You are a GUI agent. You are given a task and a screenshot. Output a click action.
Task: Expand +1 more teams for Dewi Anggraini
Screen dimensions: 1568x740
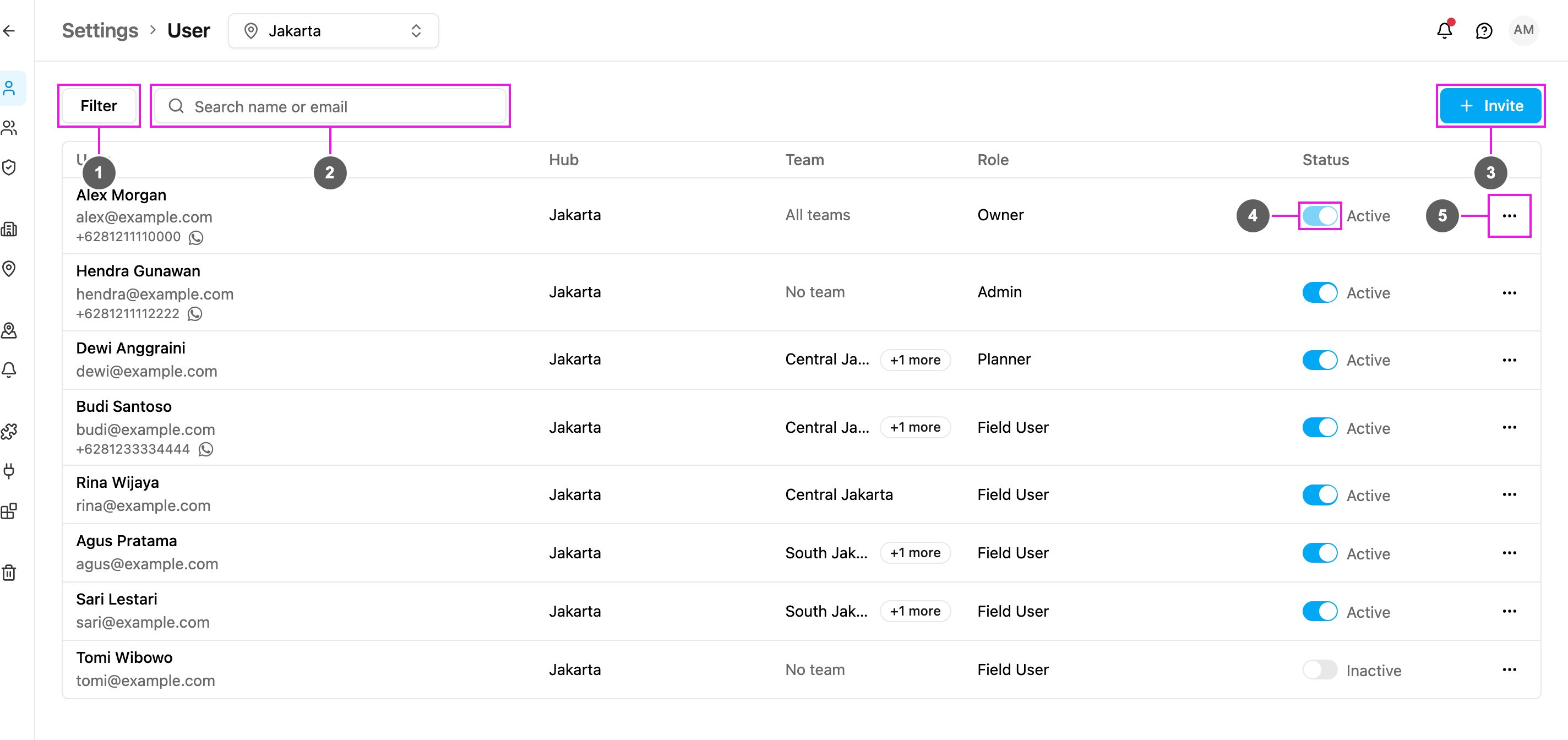(915, 360)
